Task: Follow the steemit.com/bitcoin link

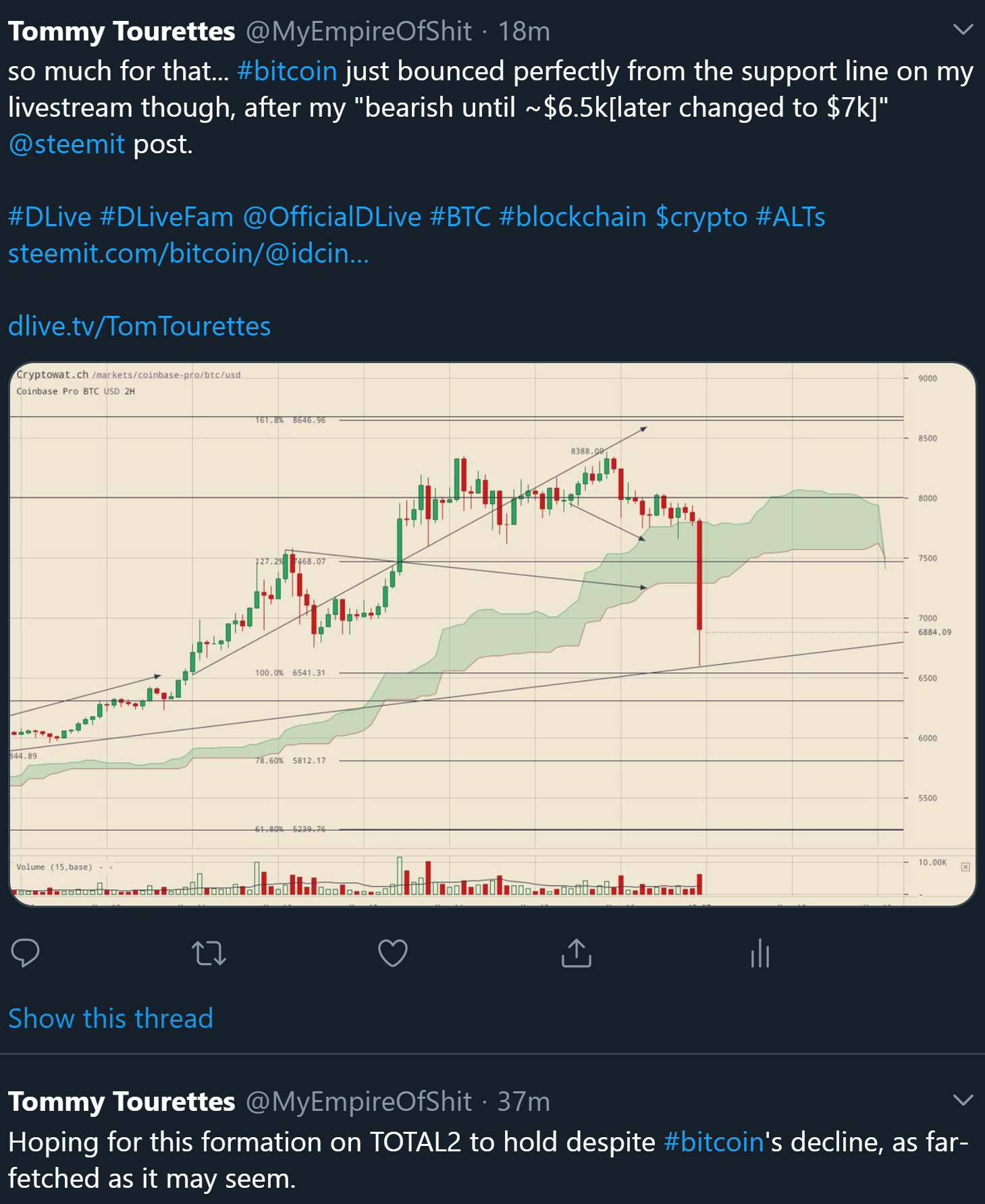Action: point(188,253)
